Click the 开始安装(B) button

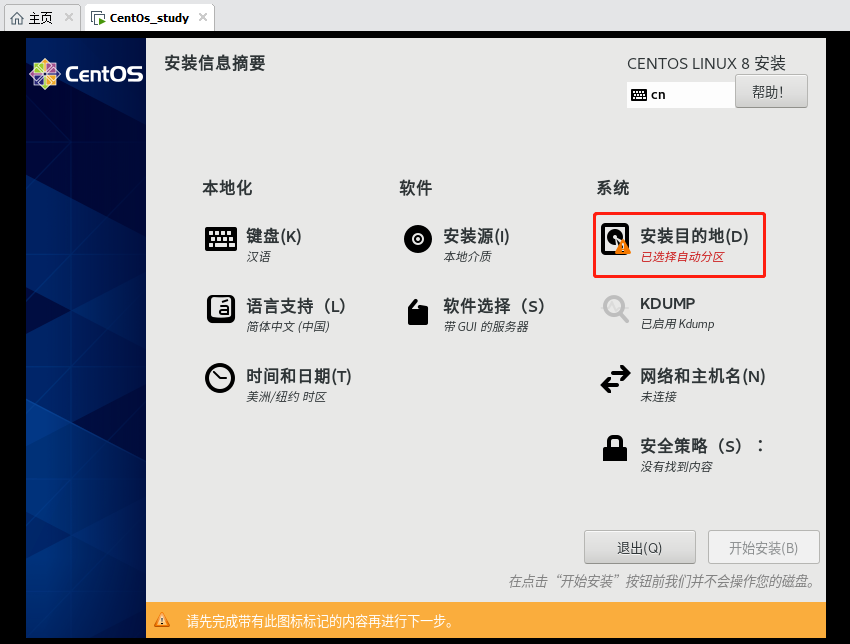tap(763, 547)
